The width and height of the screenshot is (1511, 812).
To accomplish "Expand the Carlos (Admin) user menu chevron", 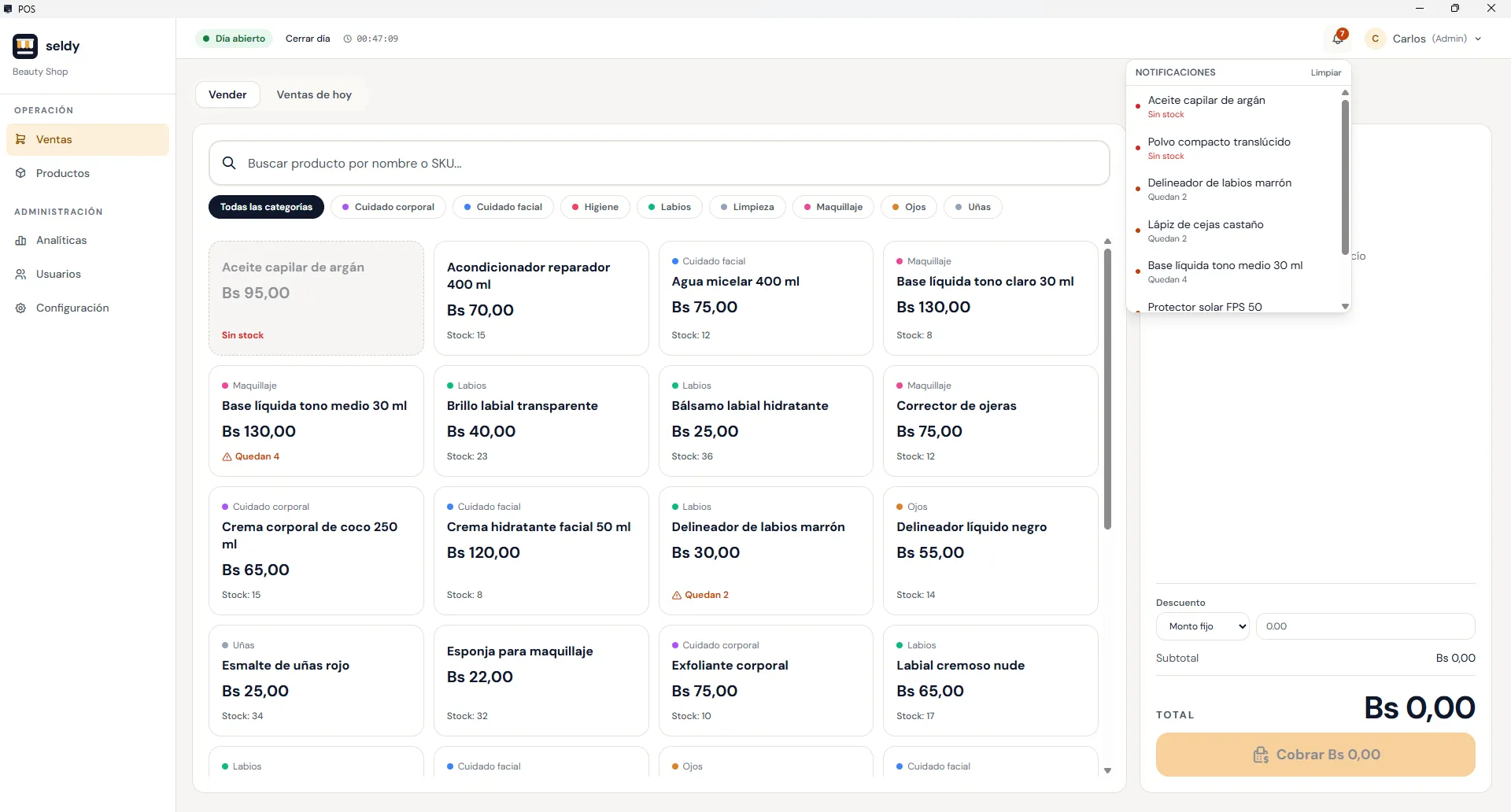I will point(1478,39).
